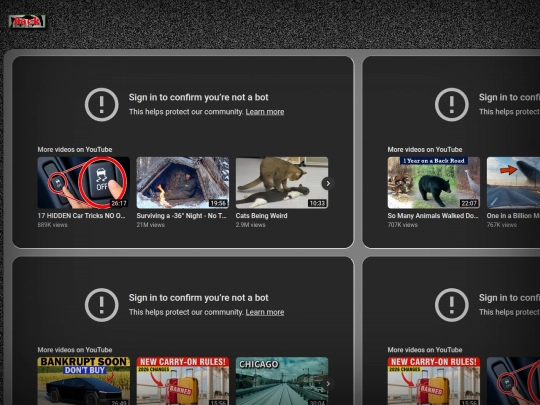Click the title 'Surviving a -36° Night - No T...'
This screenshot has width=540, height=405.
tap(181, 216)
